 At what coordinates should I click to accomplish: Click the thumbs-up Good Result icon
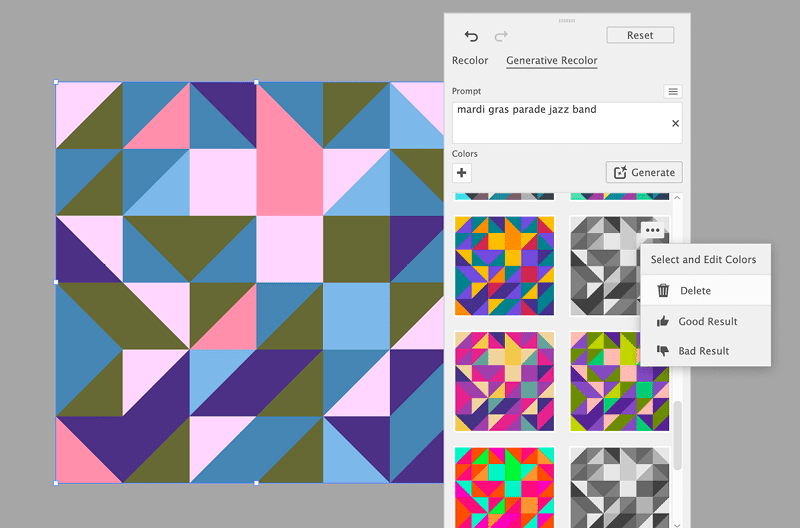[663, 321]
